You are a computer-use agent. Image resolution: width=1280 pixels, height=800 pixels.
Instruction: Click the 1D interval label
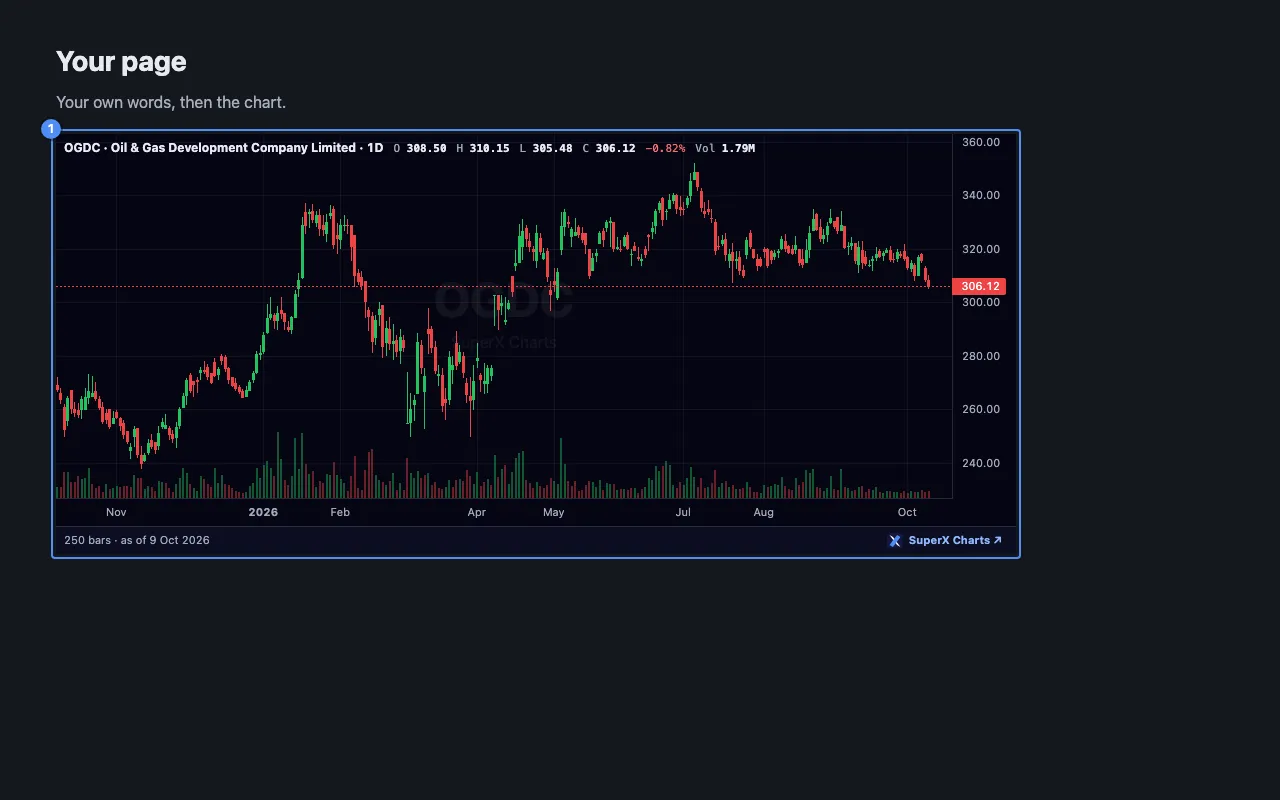tap(375, 148)
